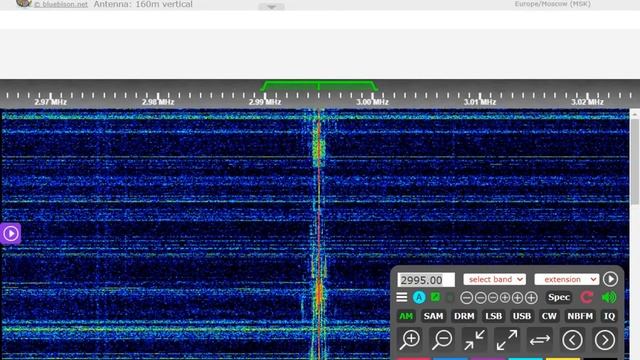Click the 2.99 MHz scale label
The image size is (640, 360).
click(x=265, y=102)
